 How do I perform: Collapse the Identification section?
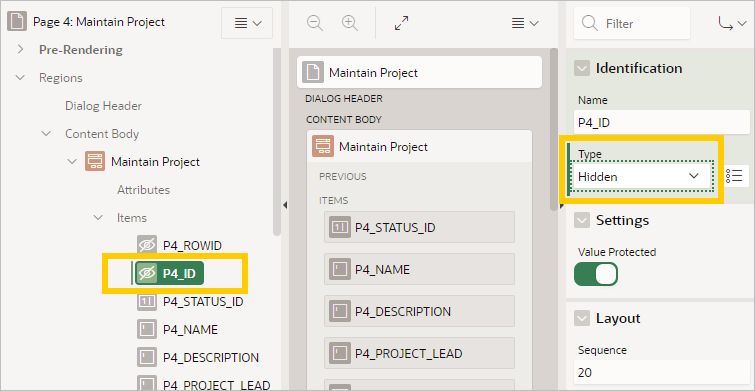click(582, 68)
